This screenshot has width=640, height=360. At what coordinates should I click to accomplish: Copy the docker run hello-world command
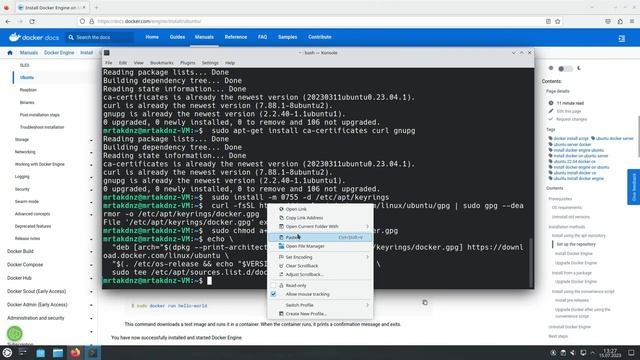[x=425, y=302]
